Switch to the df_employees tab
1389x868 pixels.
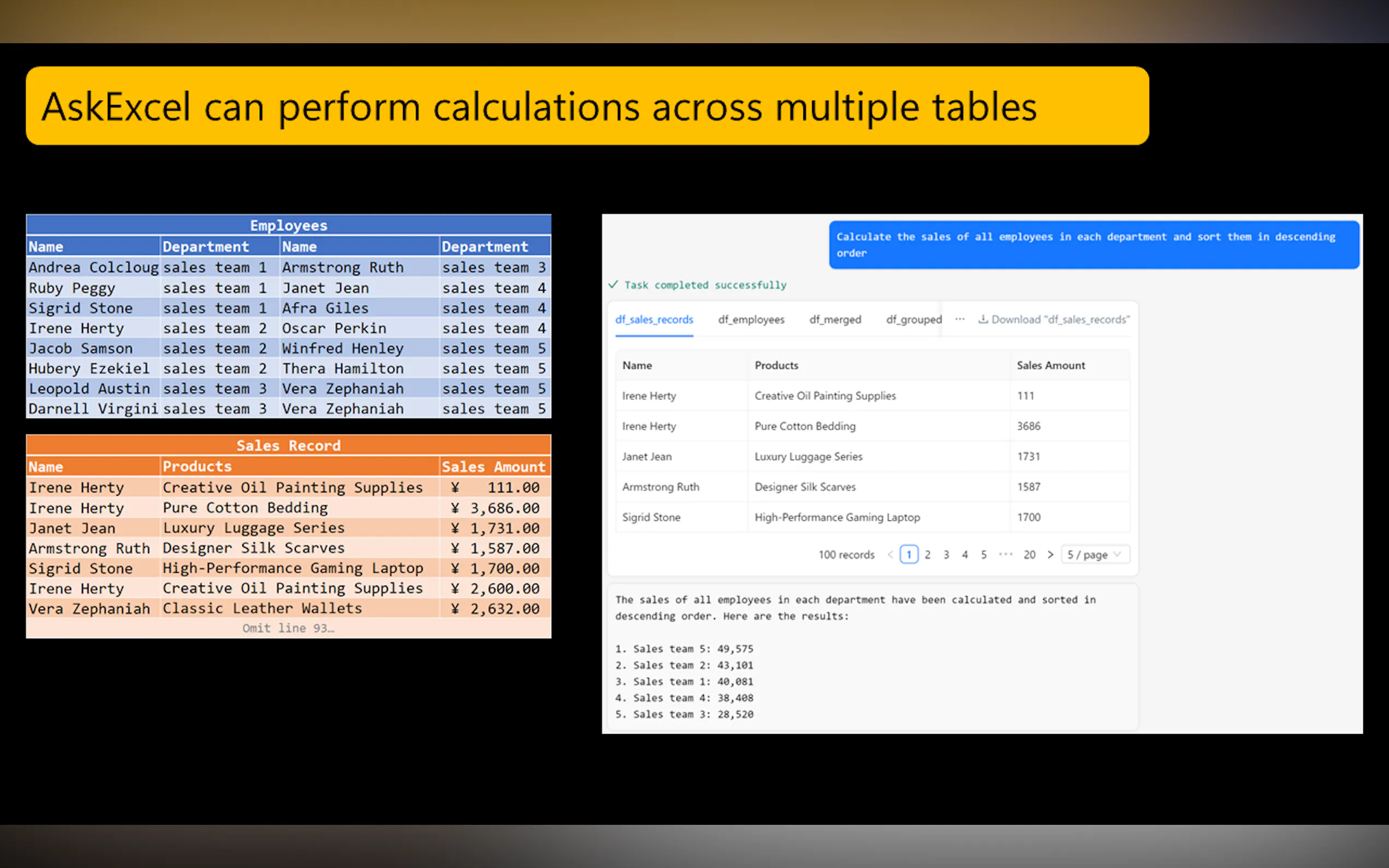[x=750, y=320]
